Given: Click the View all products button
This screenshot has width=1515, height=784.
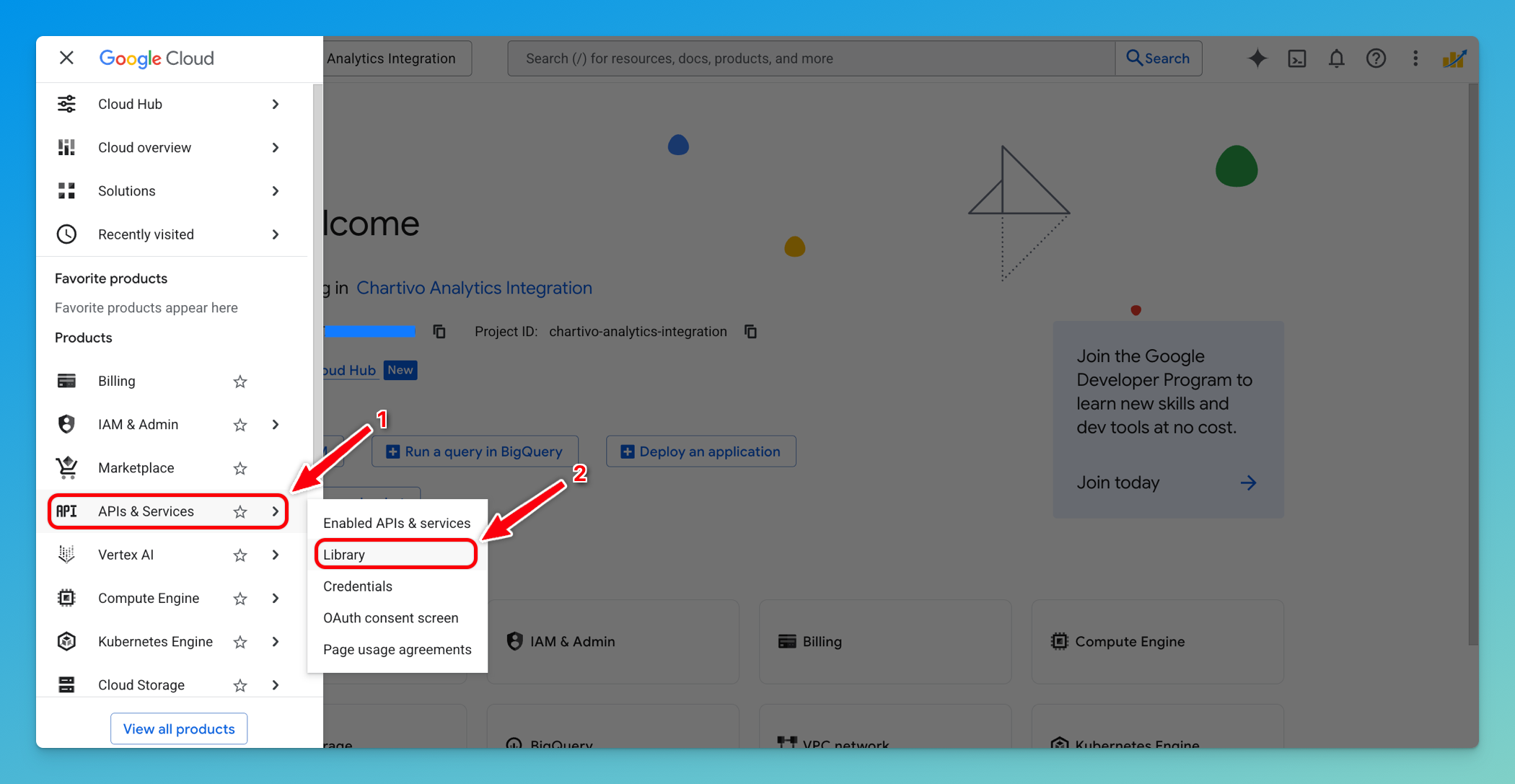Looking at the screenshot, I should [x=178, y=728].
